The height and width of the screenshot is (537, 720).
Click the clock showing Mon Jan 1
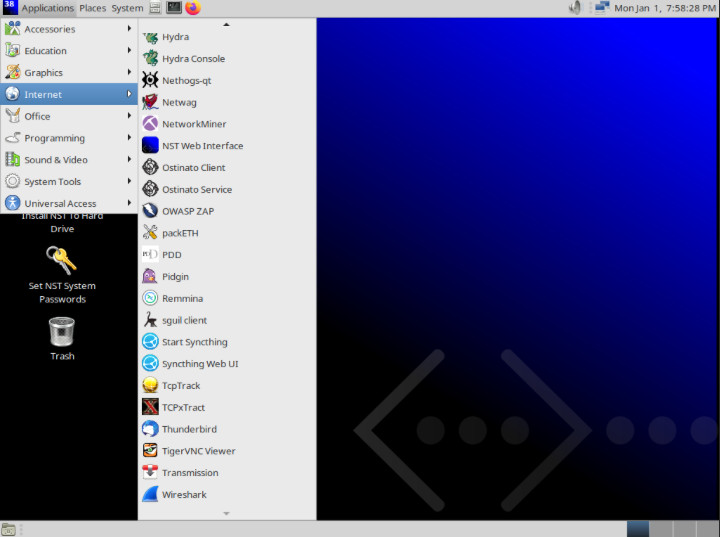tap(664, 8)
